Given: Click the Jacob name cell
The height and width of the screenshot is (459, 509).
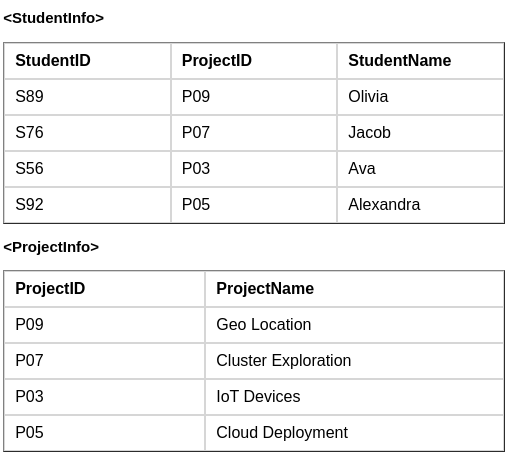Looking at the screenshot, I should [x=420, y=133].
